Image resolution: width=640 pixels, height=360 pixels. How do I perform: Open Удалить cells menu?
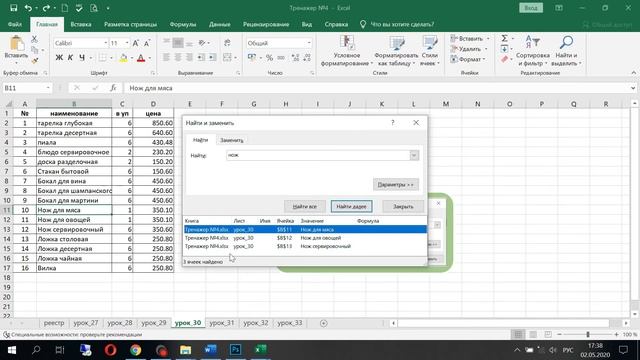(469, 49)
